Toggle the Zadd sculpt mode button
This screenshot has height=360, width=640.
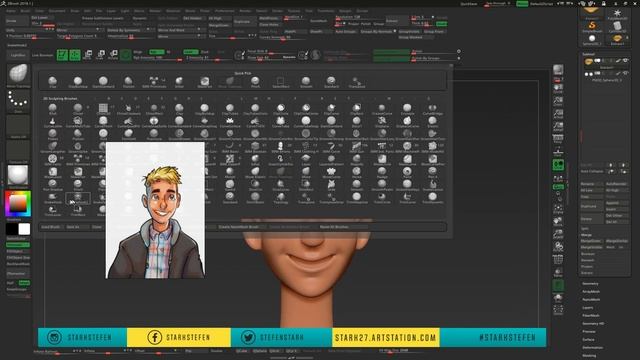coord(190,52)
